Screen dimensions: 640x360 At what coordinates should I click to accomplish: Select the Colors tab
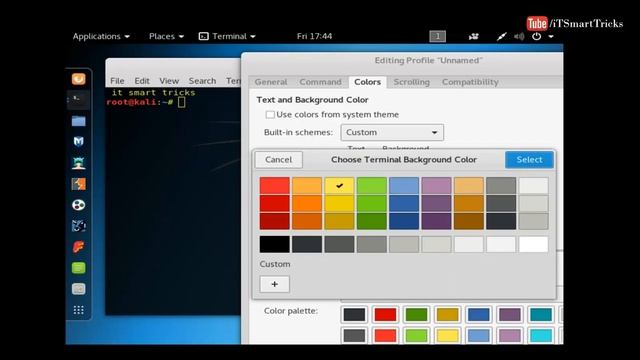pyautogui.click(x=367, y=82)
